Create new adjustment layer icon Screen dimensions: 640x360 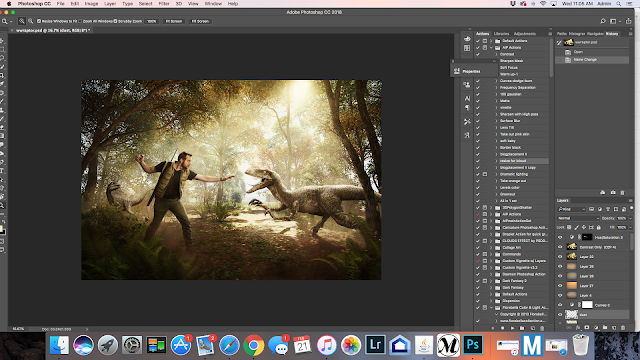(596, 327)
